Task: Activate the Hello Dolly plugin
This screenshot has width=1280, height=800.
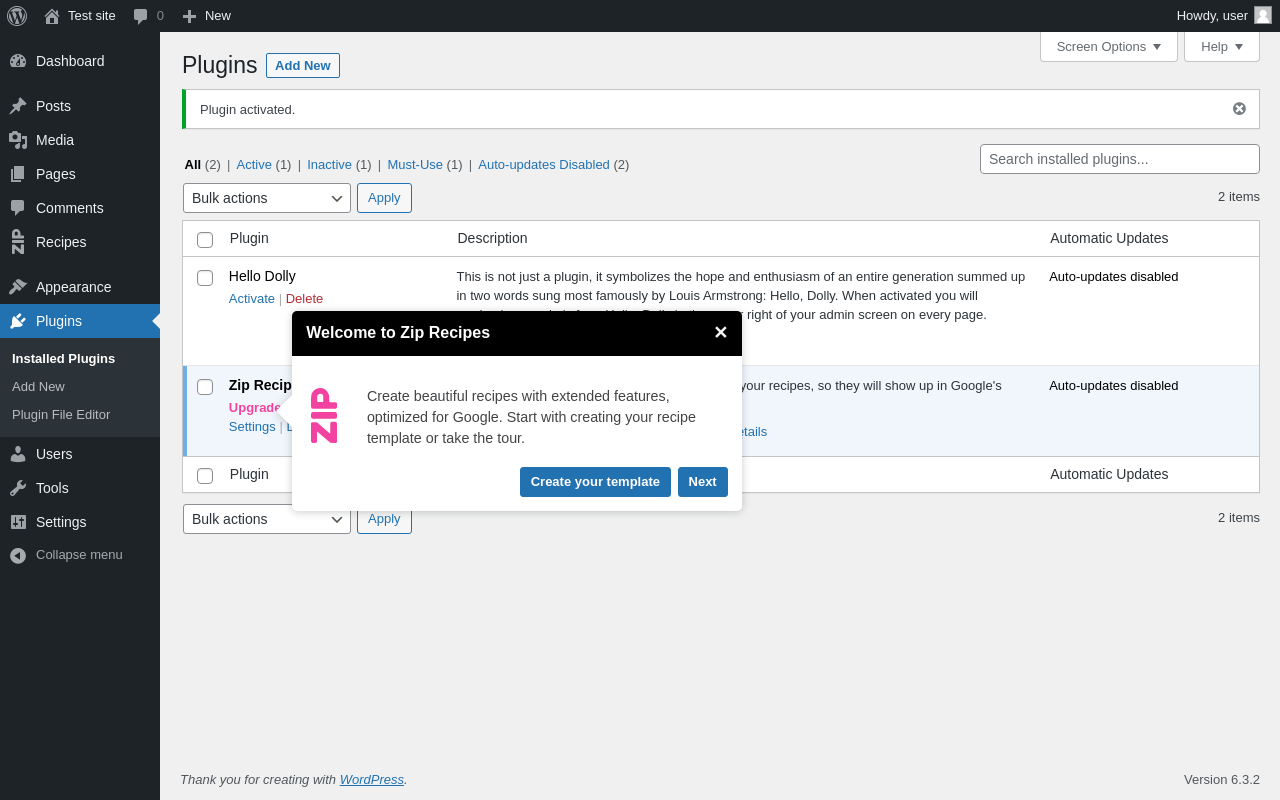Action: click(252, 298)
